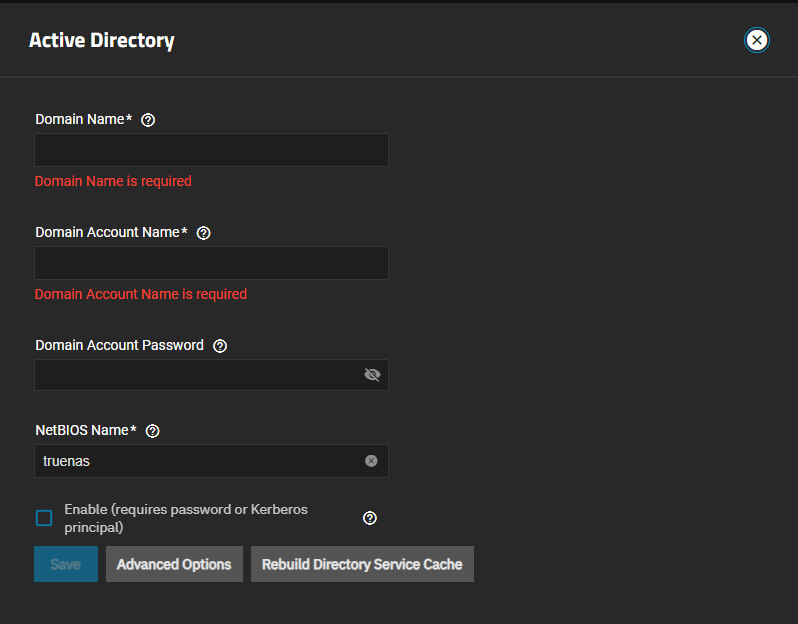Viewport: 798px width, 624px height.
Task: Close the Active Directory panel
Action: (757, 40)
